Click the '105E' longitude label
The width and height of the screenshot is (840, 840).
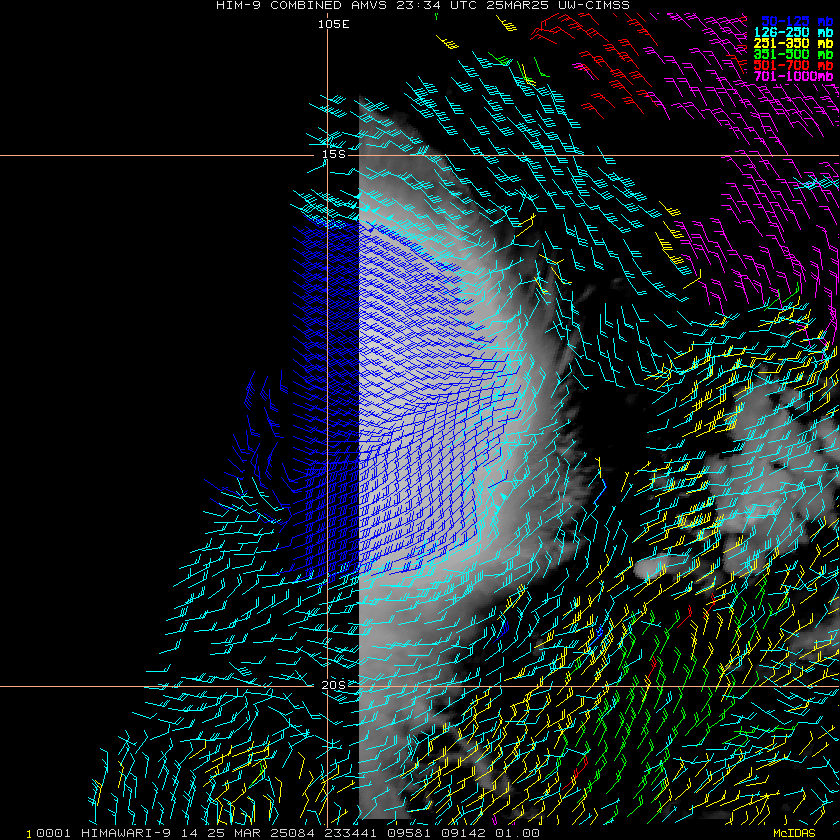pos(333,24)
